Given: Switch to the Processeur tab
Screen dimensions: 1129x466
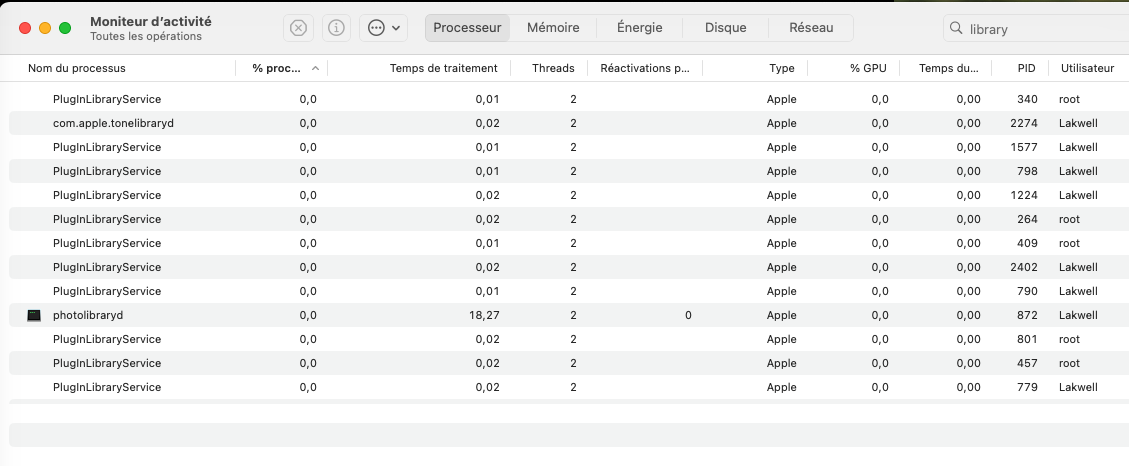Looking at the screenshot, I should [467, 28].
